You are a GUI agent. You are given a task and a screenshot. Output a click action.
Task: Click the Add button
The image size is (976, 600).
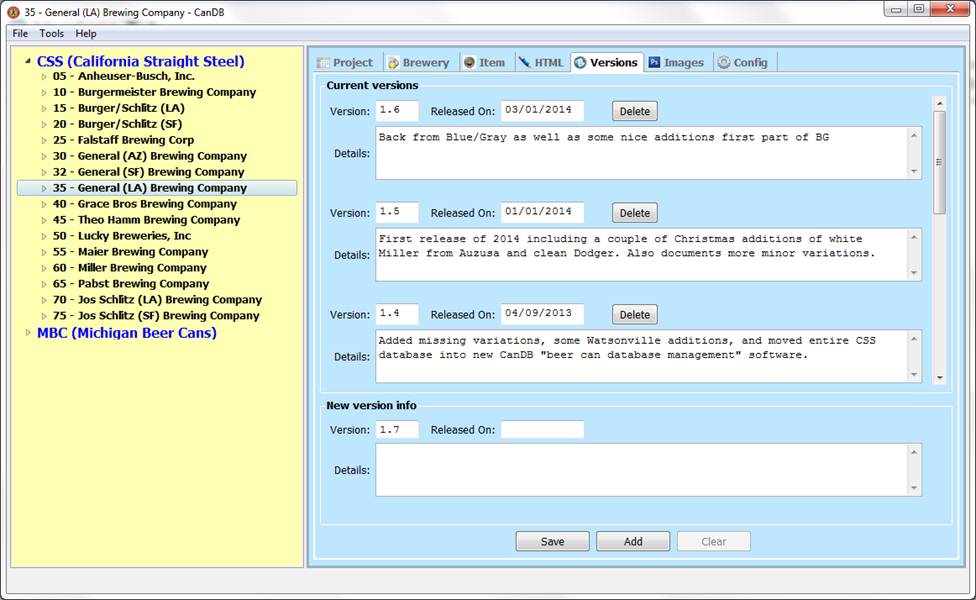click(x=633, y=541)
